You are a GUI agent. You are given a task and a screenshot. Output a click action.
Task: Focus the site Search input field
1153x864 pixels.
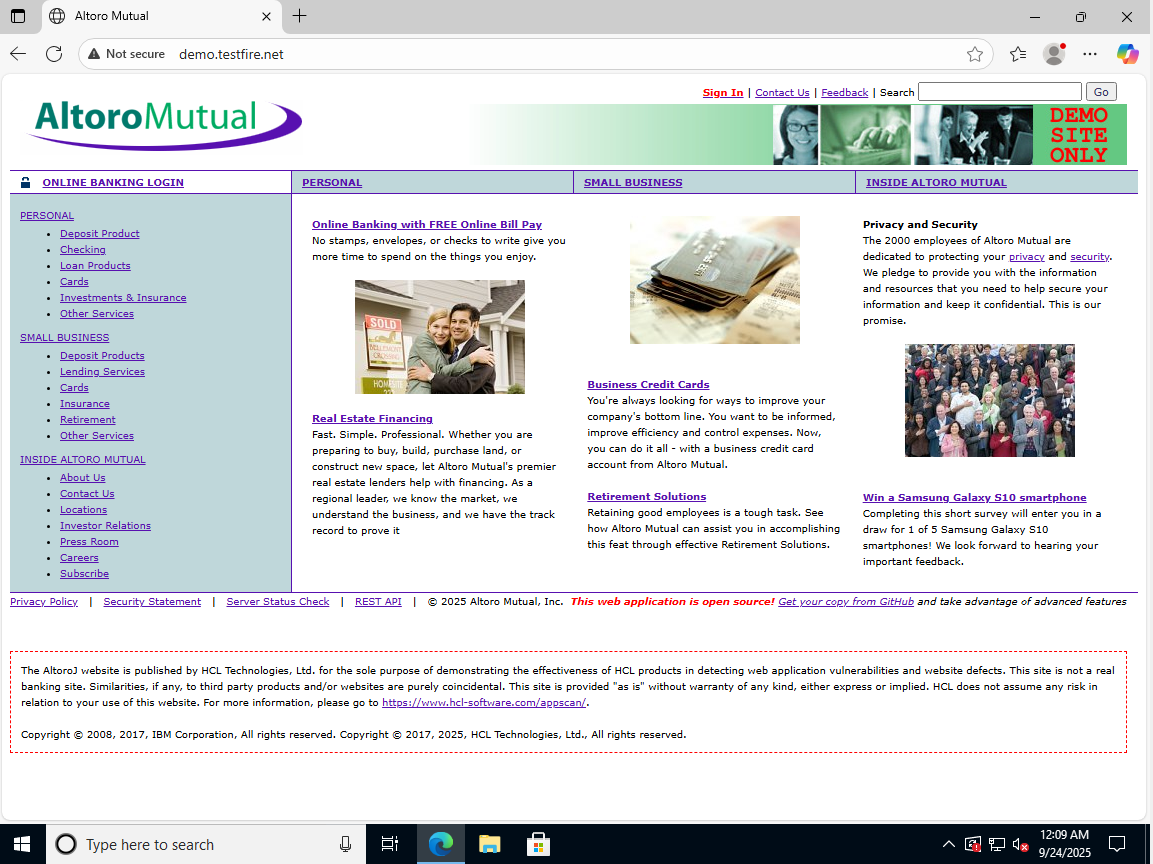tap(1000, 92)
